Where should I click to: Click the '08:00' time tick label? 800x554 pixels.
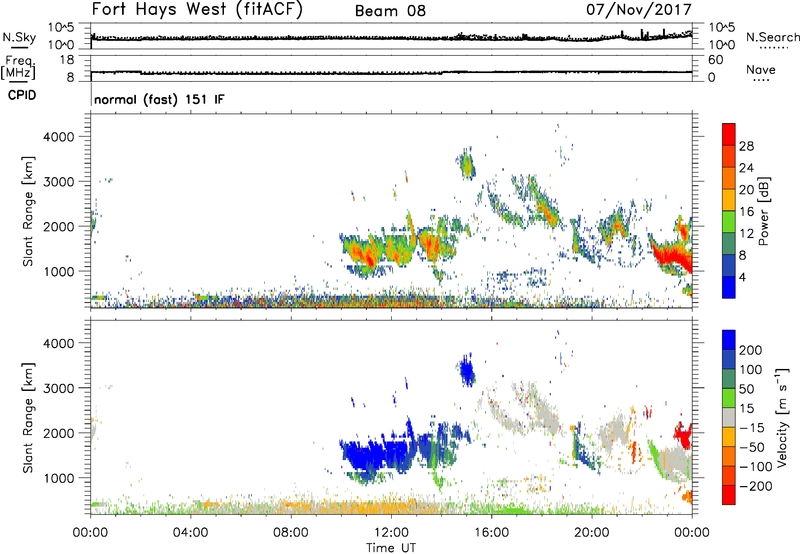pos(291,533)
